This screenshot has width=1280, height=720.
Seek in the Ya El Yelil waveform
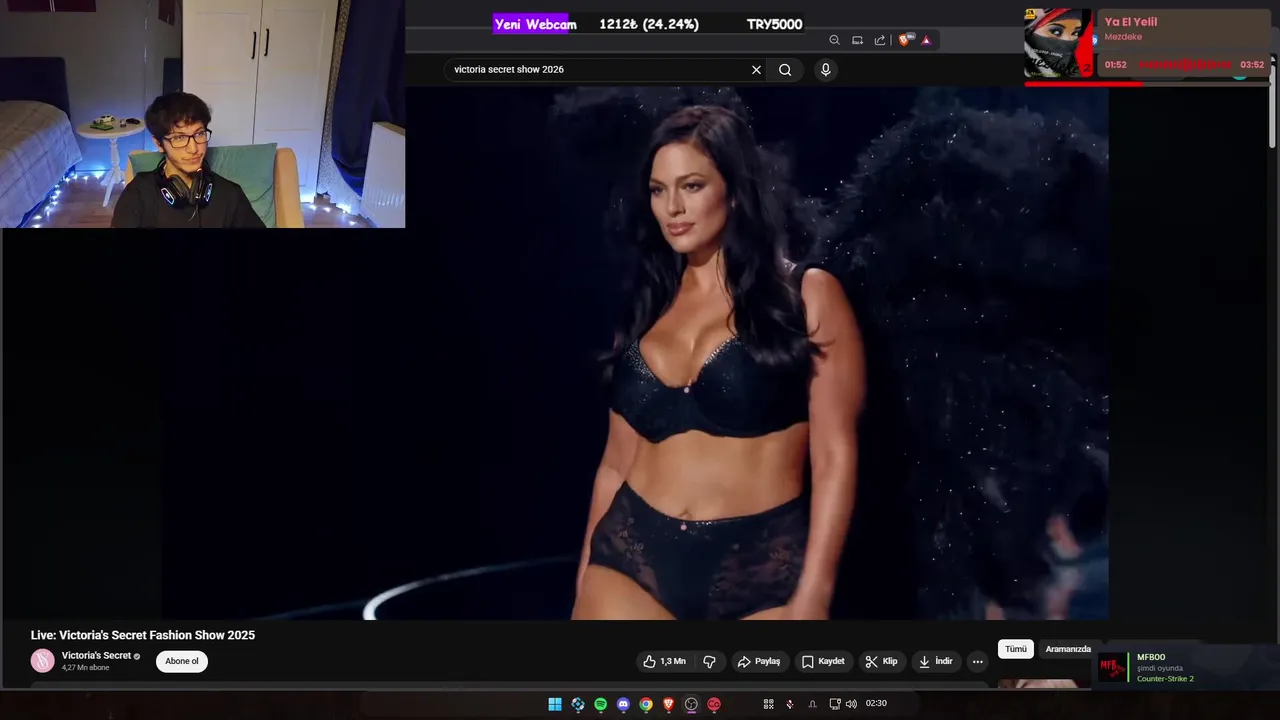click(x=1184, y=64)
